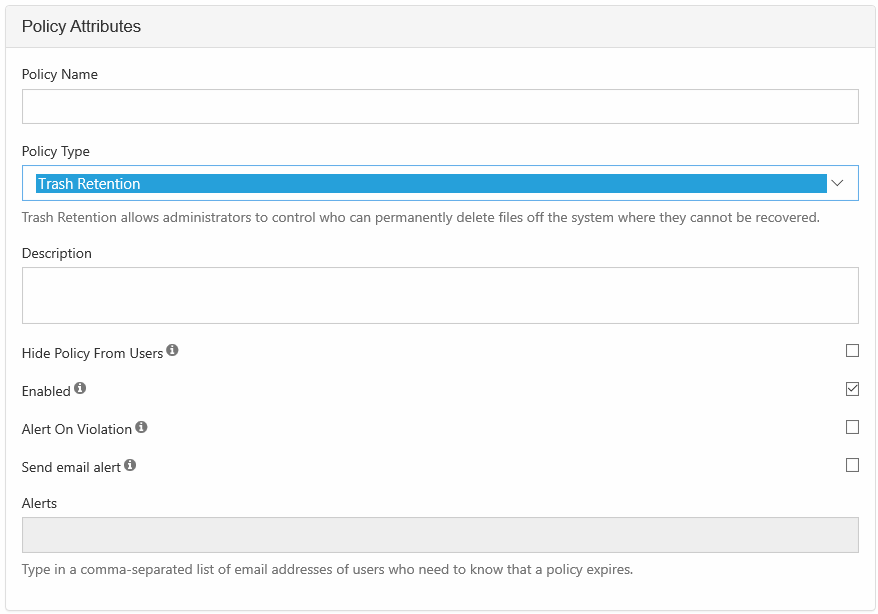The height and width of the screenshot is (614, 878).
Task: Tick the Send email alert checkbox
Action: (852, 465)
